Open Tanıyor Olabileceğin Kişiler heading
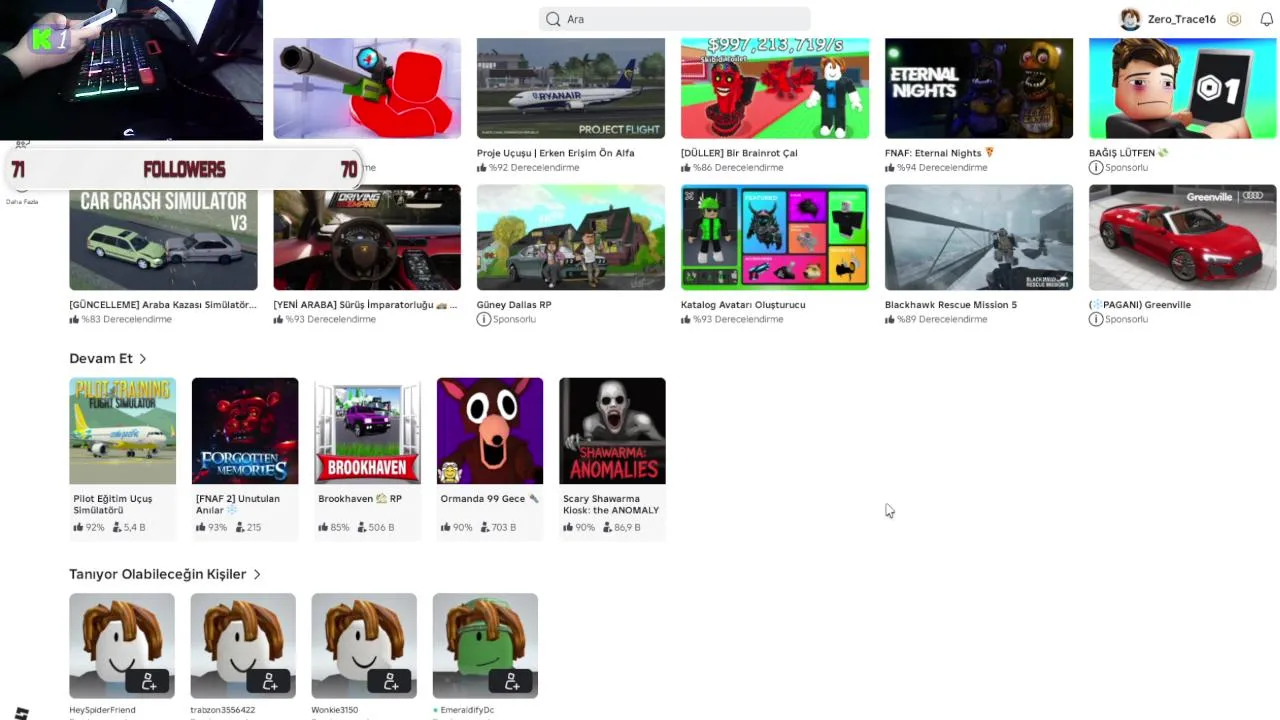 (157, 574)
